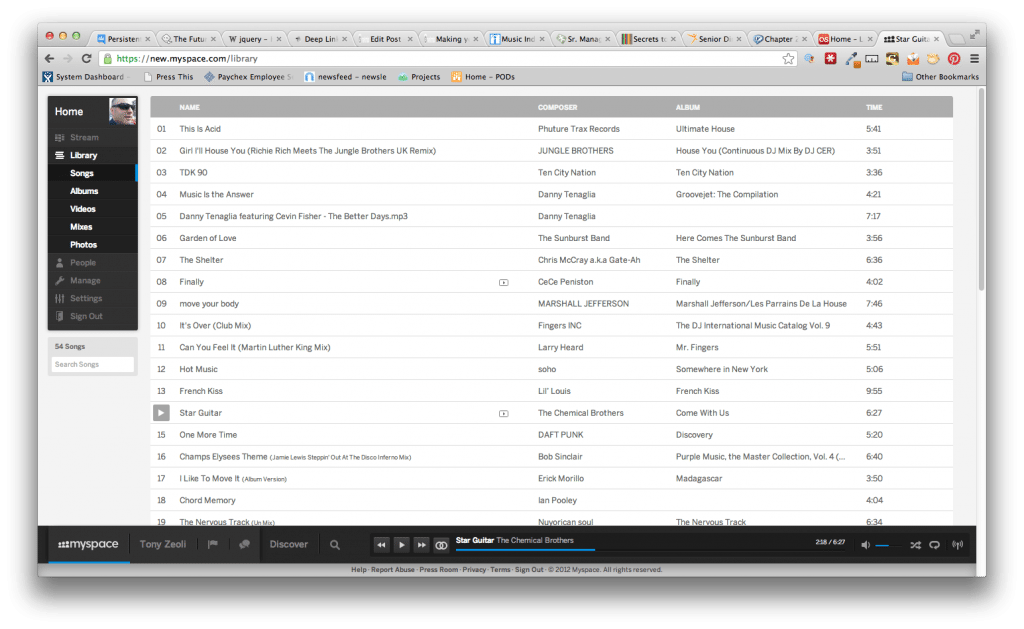Click the eyedropper color picker extension

(851, 59)
